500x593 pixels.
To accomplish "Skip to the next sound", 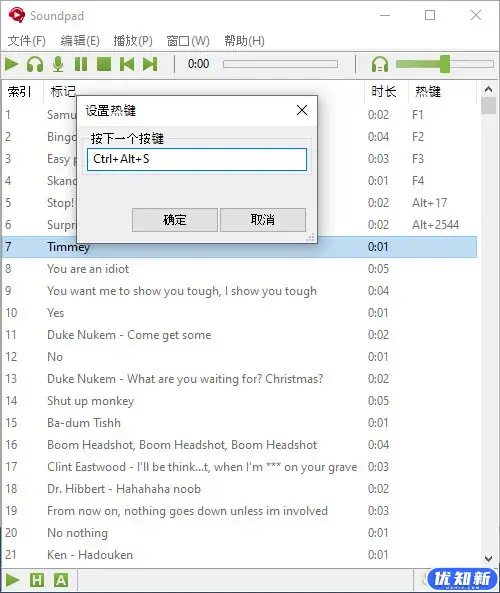I will click(150, 64).
